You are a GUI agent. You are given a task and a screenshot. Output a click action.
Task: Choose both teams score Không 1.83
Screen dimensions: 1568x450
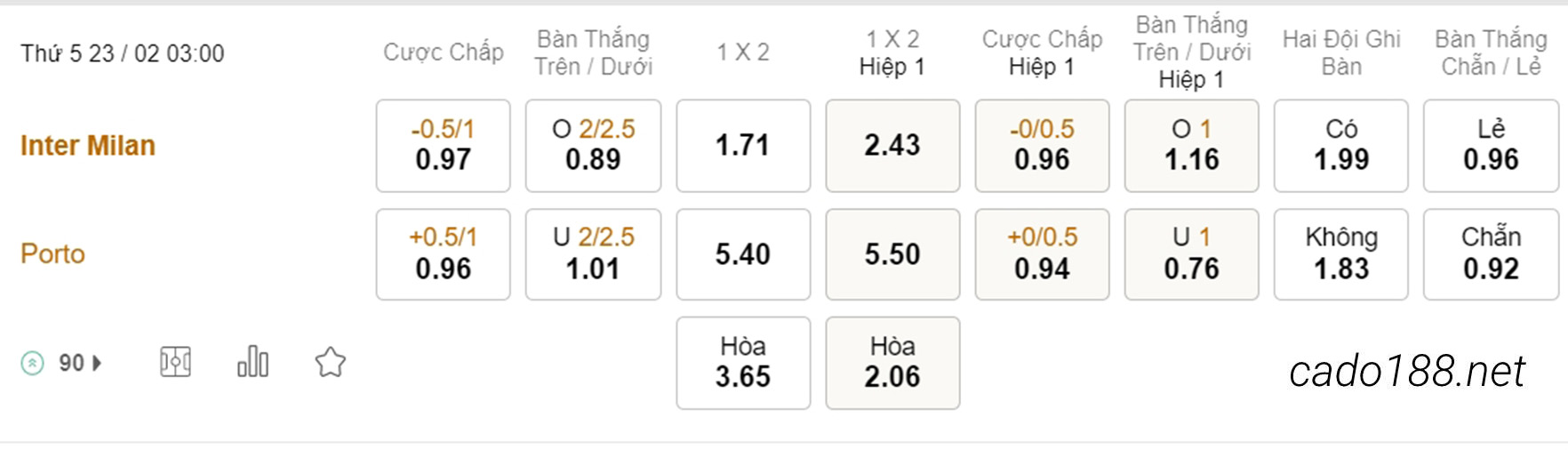point(1340,254)
